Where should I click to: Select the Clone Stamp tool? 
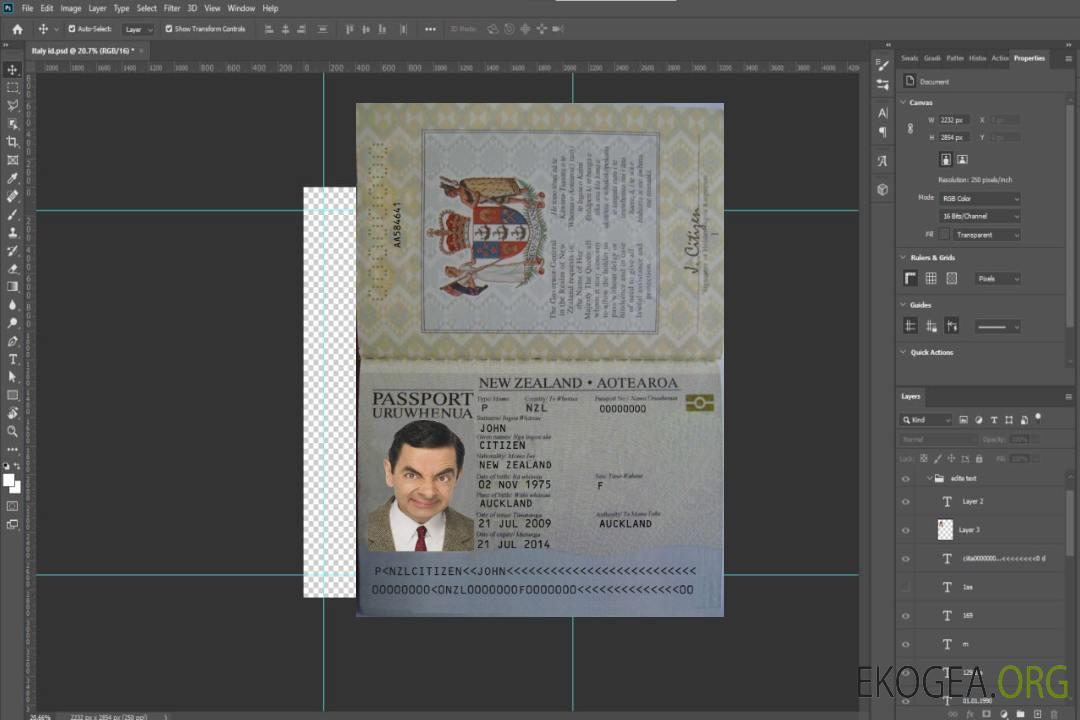pos(12,233)
